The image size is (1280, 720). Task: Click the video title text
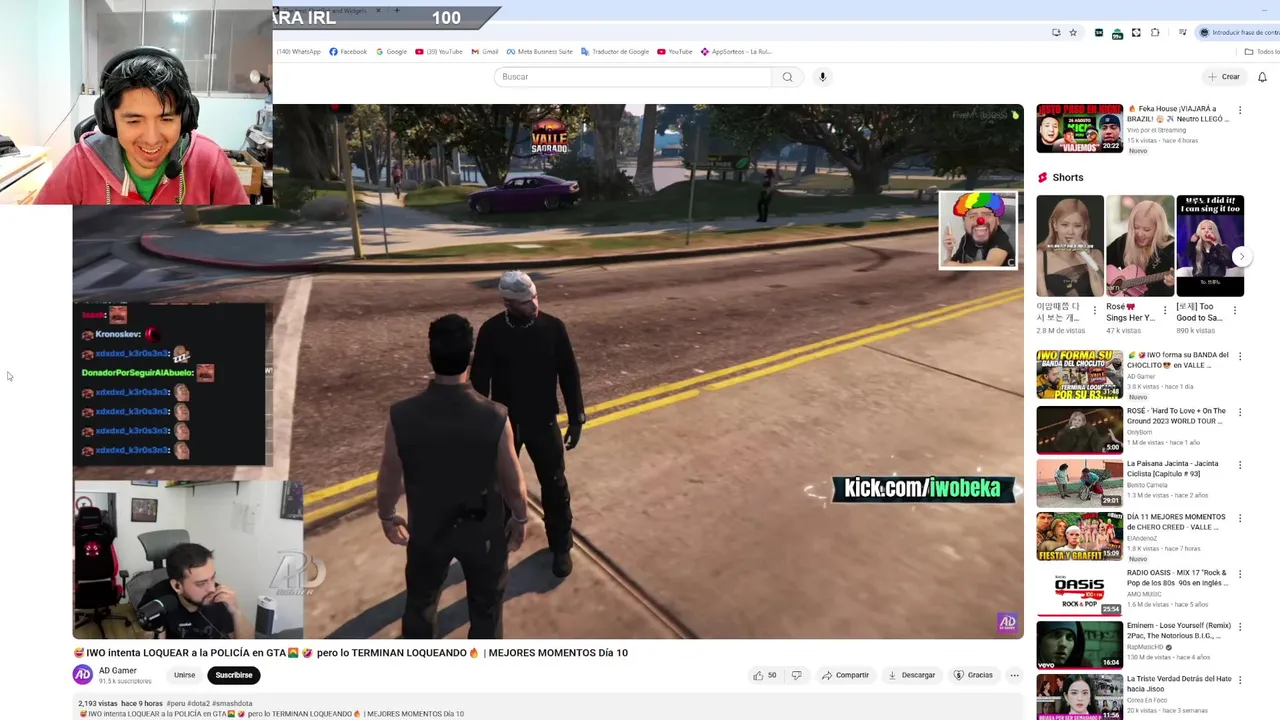(x=351, y=653)
